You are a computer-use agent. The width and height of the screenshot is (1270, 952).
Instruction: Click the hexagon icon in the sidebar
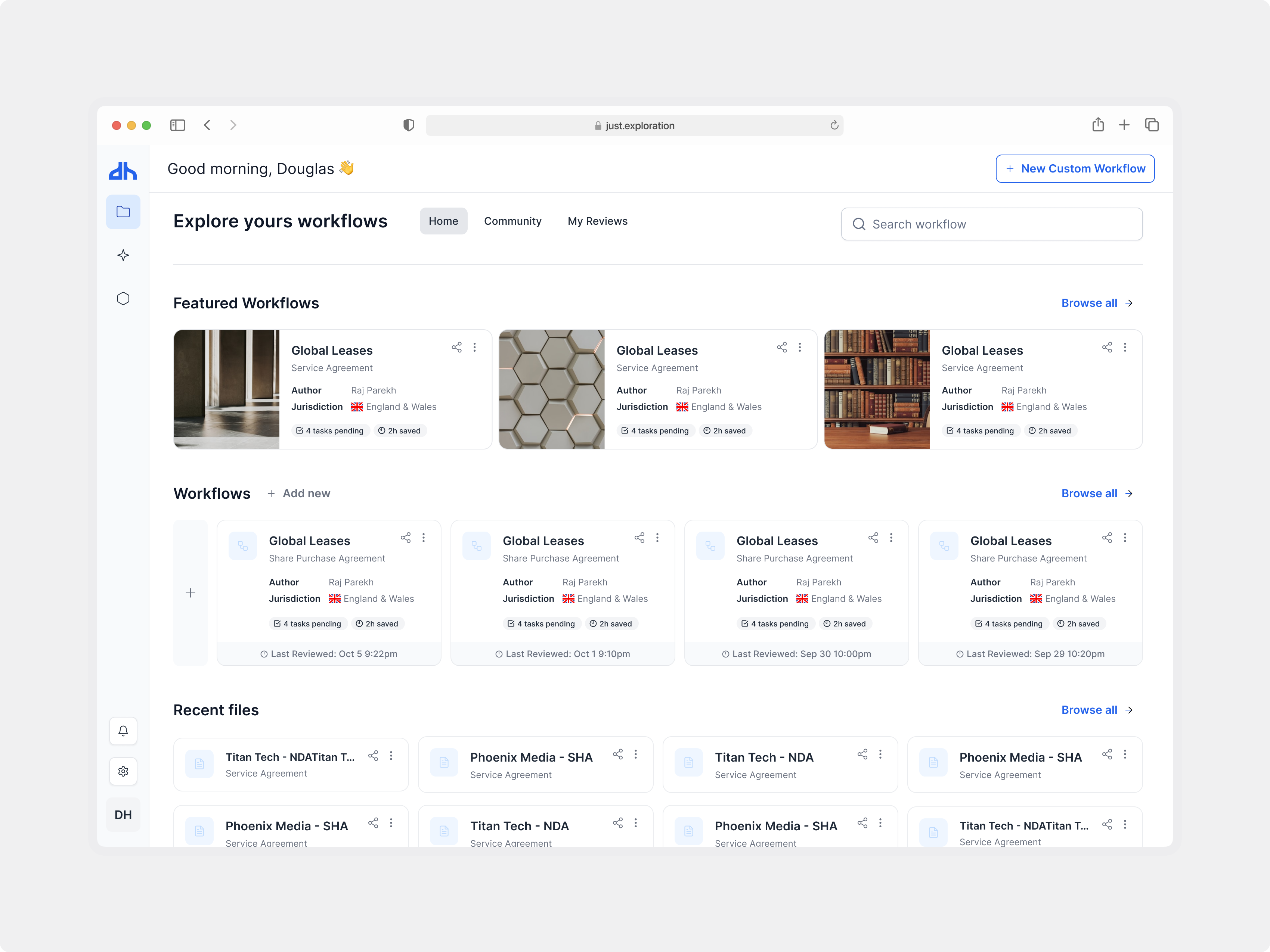123,298
